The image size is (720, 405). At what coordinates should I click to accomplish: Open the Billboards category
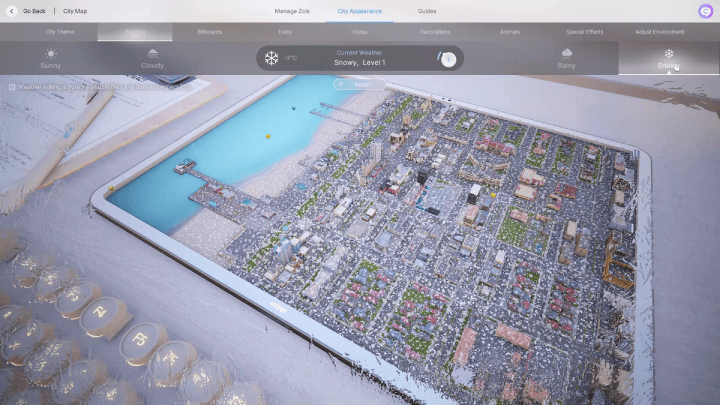(210, 32)
